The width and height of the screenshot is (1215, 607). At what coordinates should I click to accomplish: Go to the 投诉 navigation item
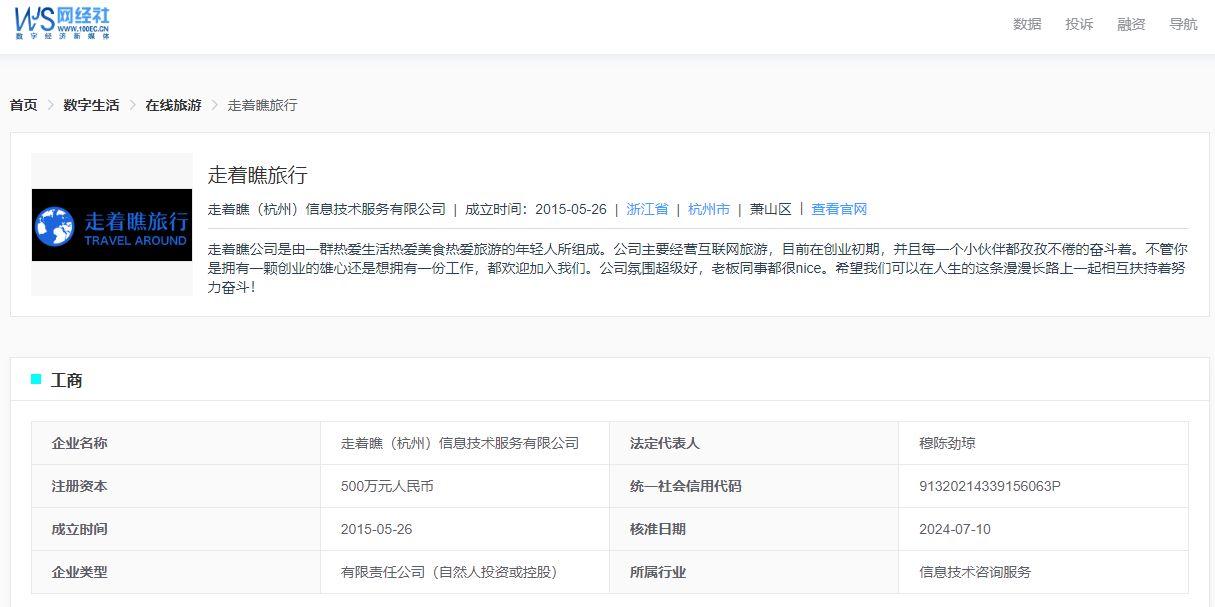click(x=1079, y=24)
